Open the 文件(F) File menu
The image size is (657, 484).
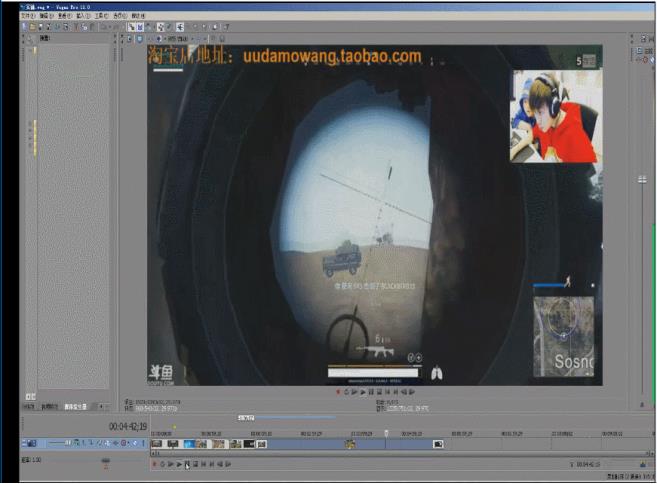pos(28,16)
